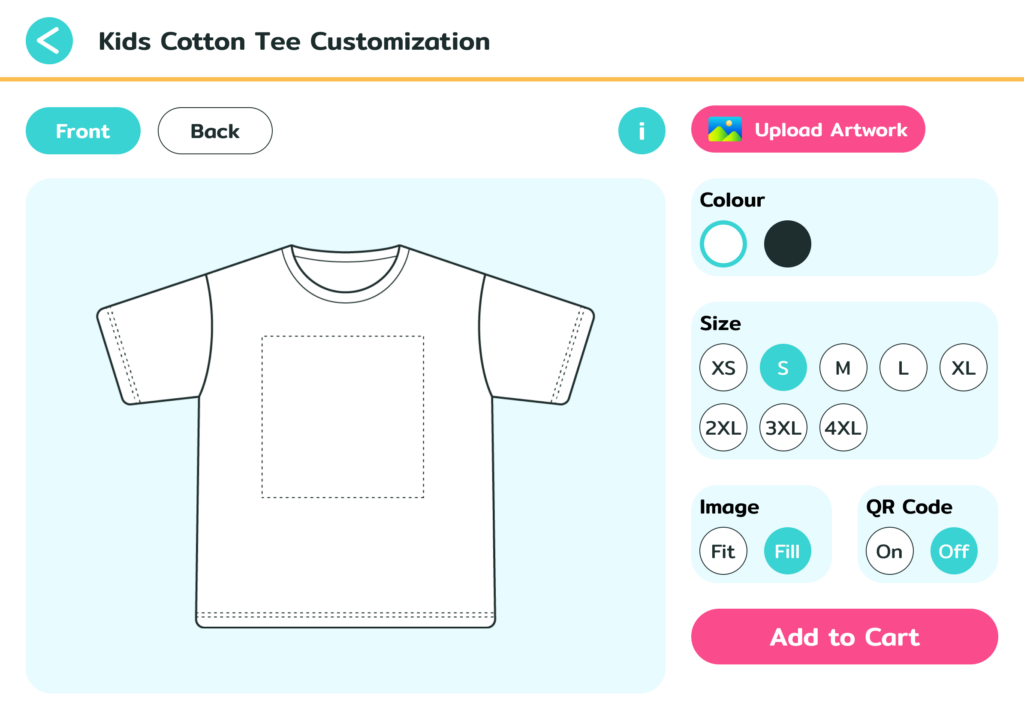This screenshot has width=1024, height=715.
Task: Pick size 4XL
Action: [843, 427]
